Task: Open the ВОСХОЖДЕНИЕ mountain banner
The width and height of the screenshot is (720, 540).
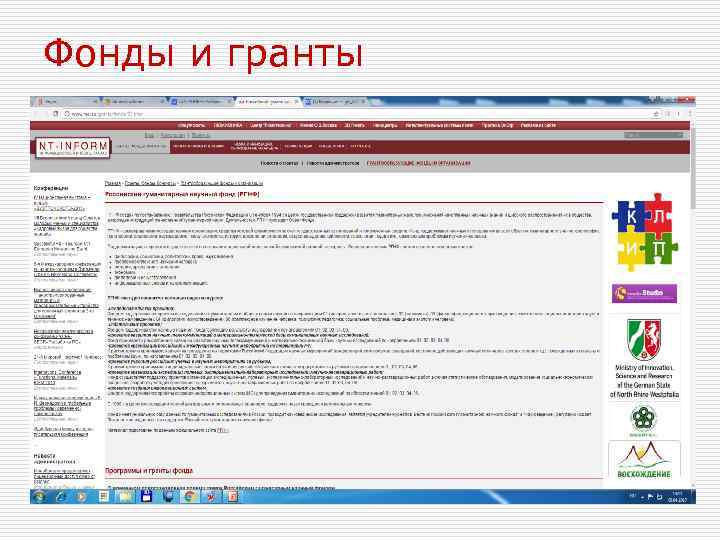Action: [644, 461]
